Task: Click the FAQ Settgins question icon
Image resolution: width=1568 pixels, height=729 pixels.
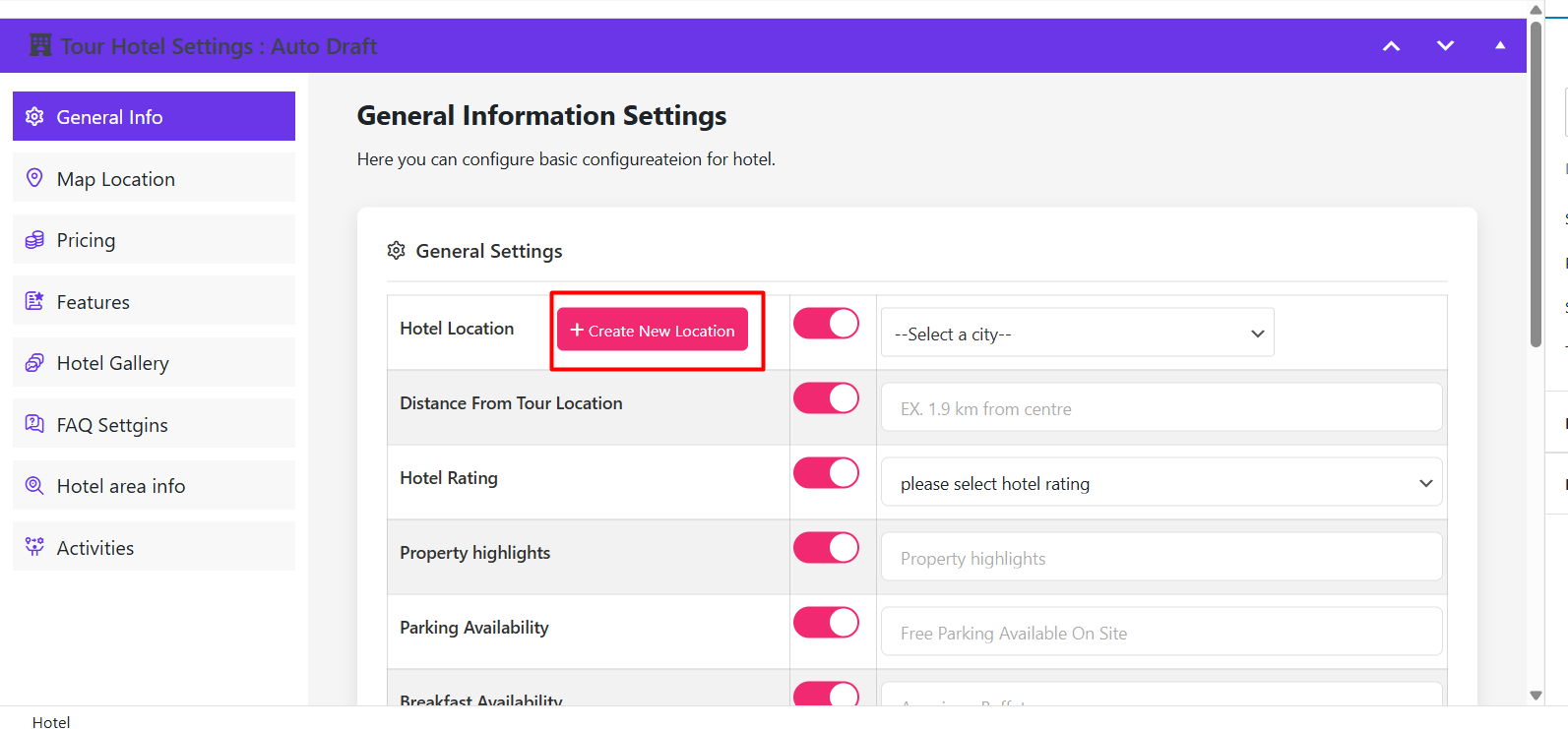Action: pos(34,424)
